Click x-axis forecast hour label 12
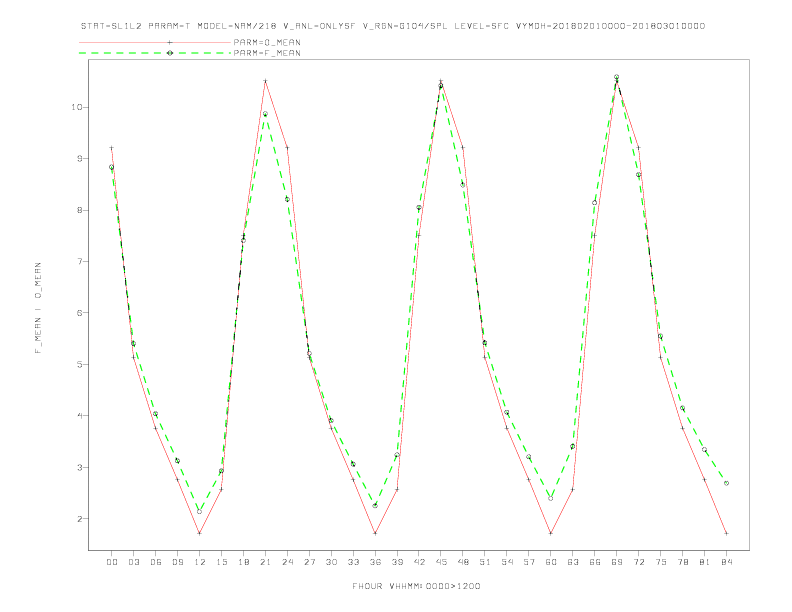Image resolution: width=792 pixels, height=612 pixels. click(x=200, y=562)
